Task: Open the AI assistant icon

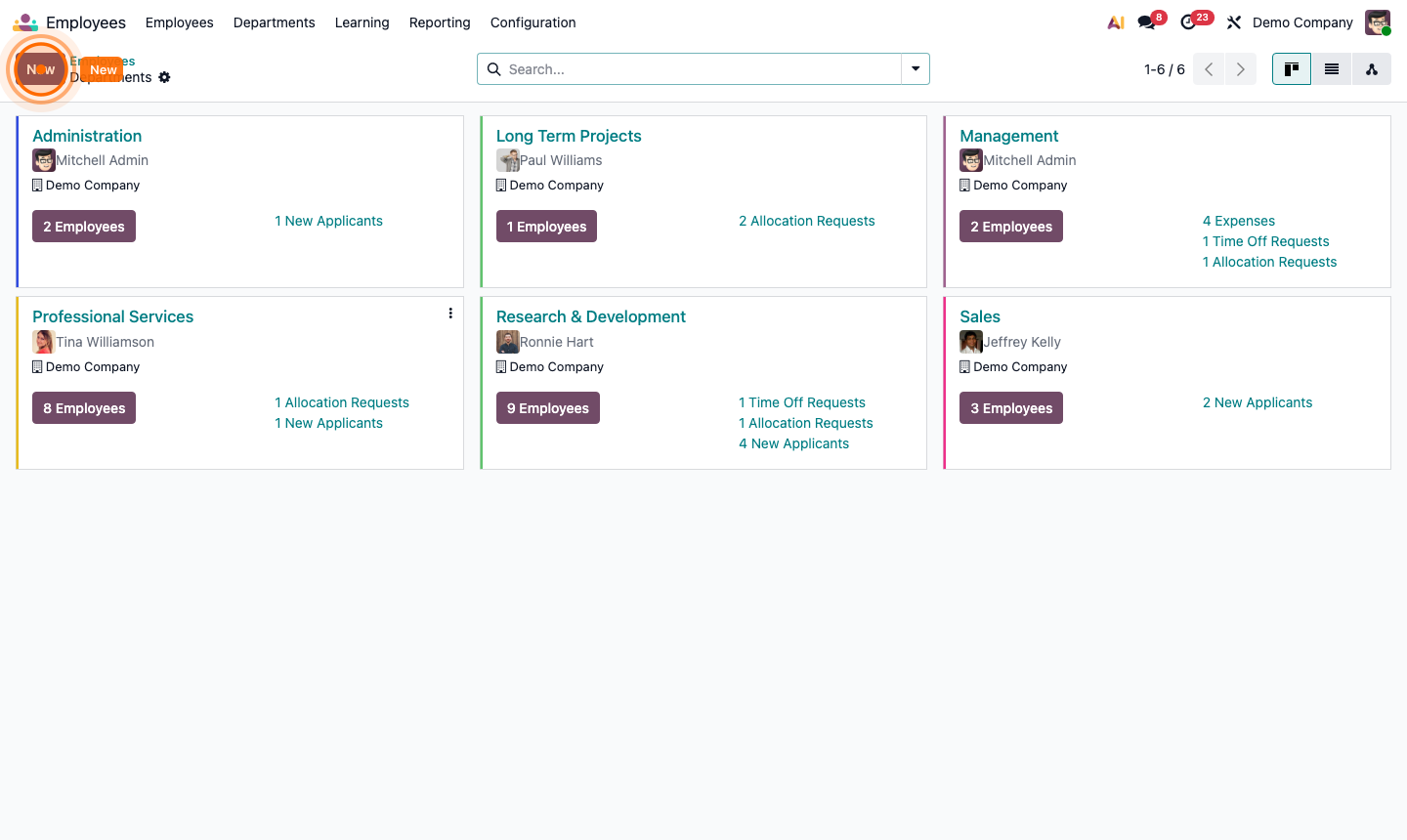Action: pyautogui.click(x=1115, y=21)
